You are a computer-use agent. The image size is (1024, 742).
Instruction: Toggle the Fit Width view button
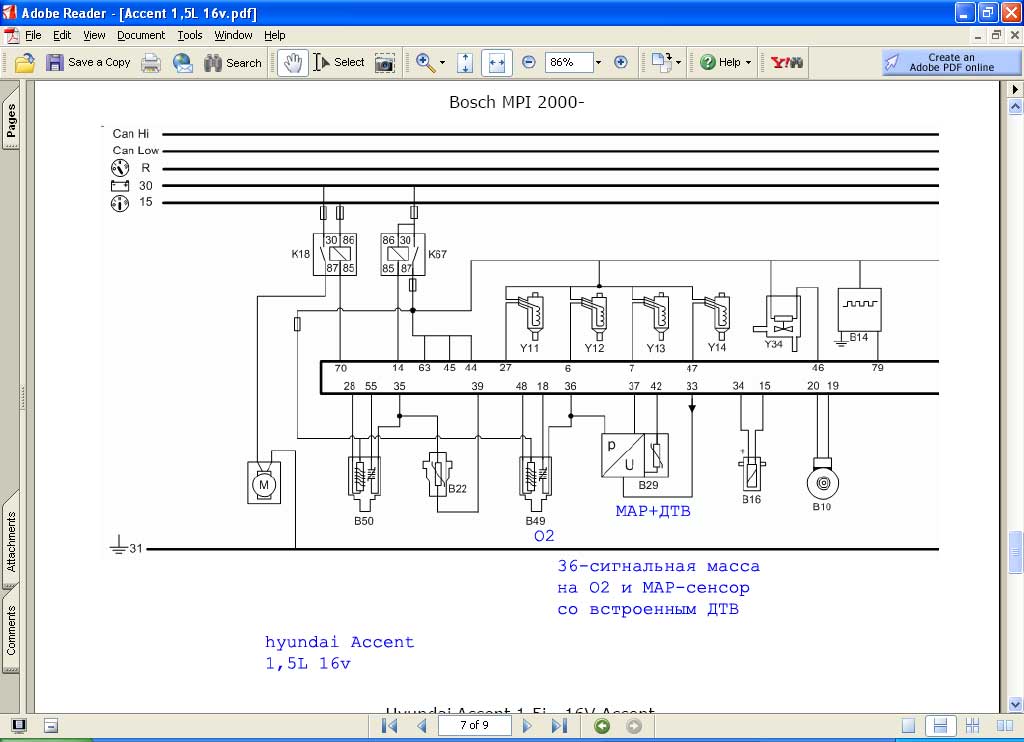(x=496, y=63)
